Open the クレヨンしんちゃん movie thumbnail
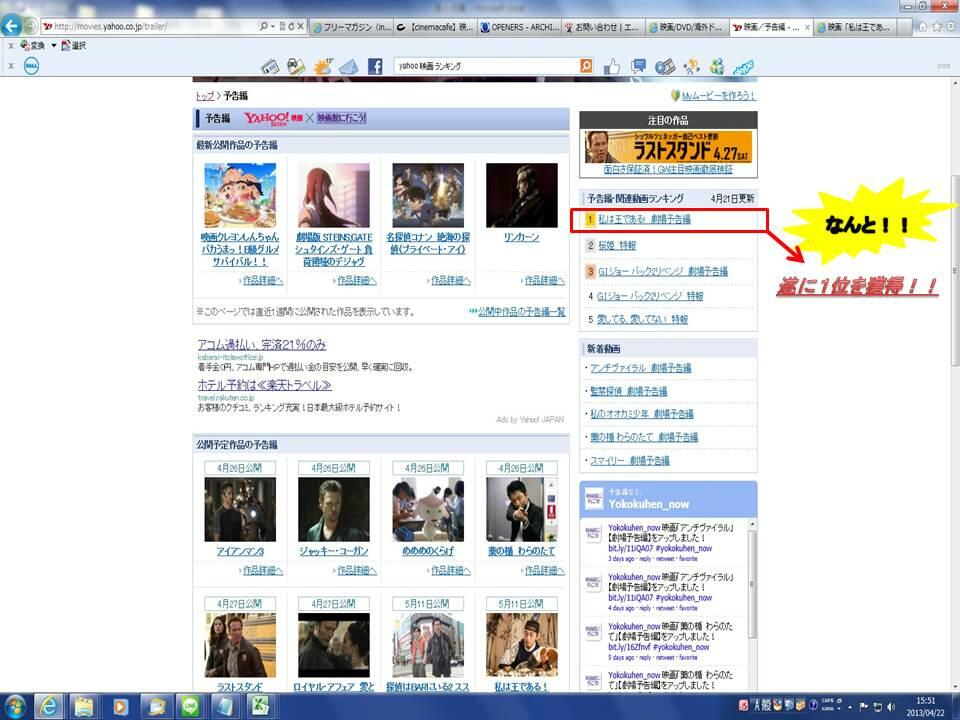 pyautogui.click(x=240, y=195)
